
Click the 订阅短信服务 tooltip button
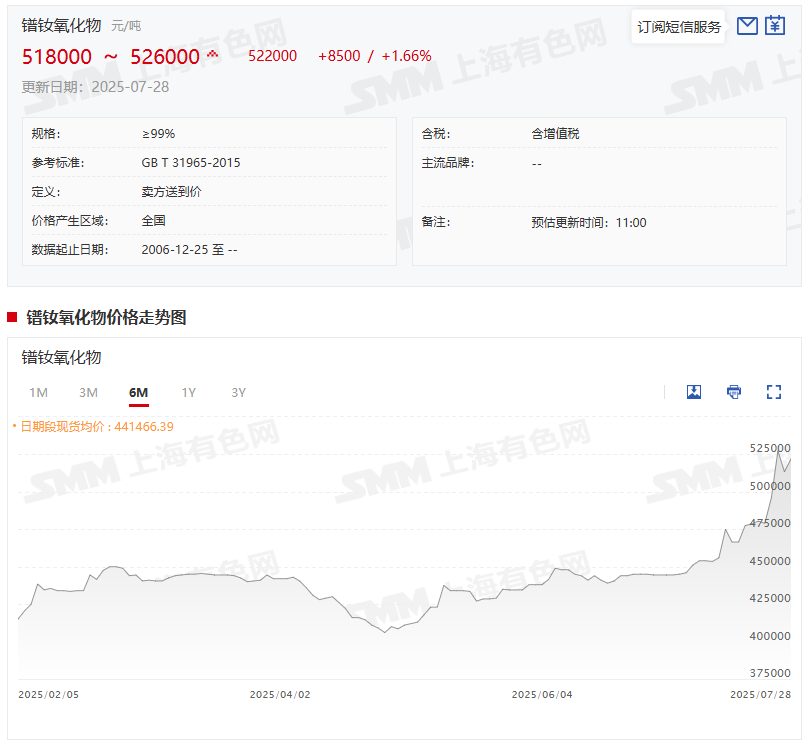click(679, 27)
